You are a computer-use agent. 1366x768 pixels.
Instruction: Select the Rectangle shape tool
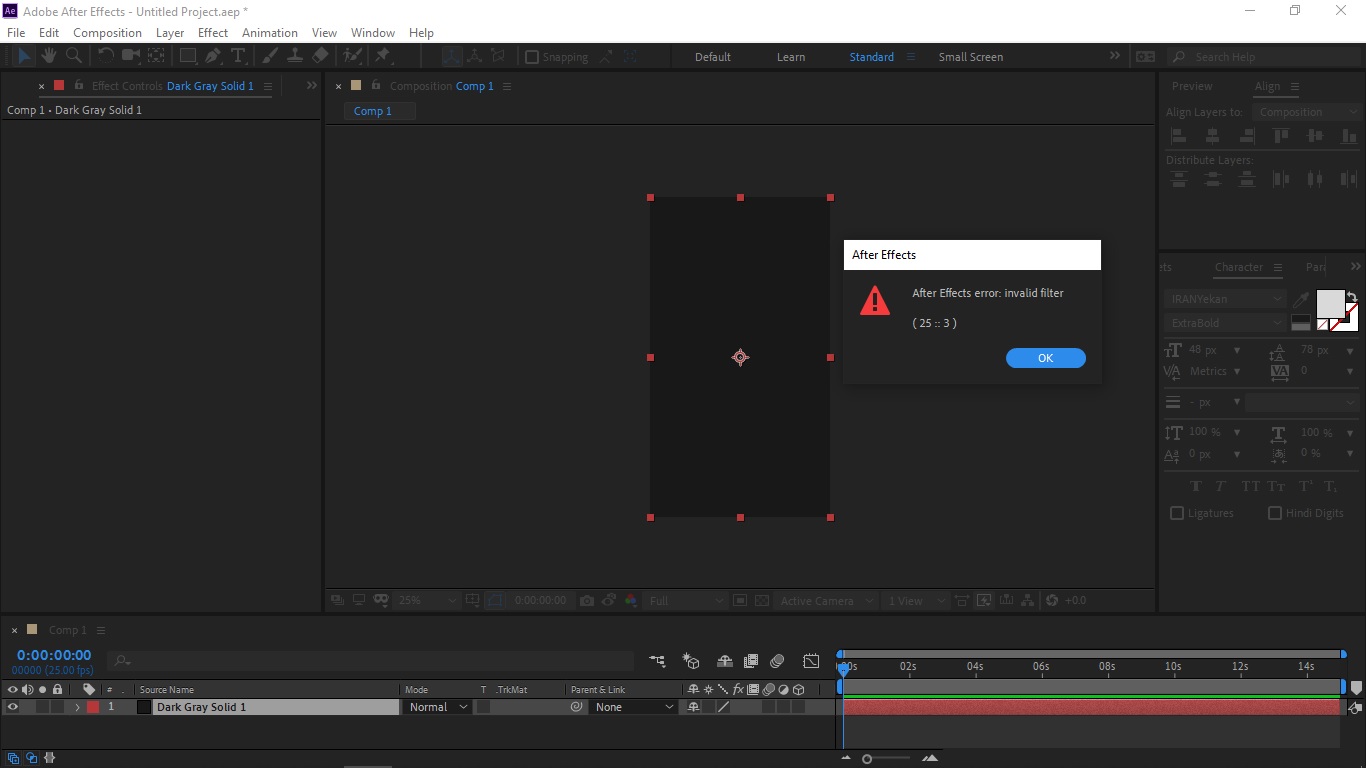click(188, 56)
